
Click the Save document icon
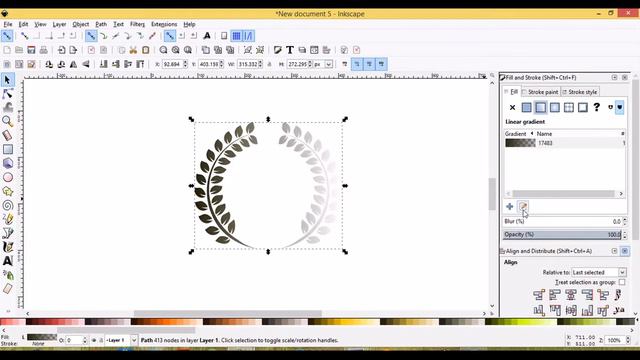tap(31, 50)
